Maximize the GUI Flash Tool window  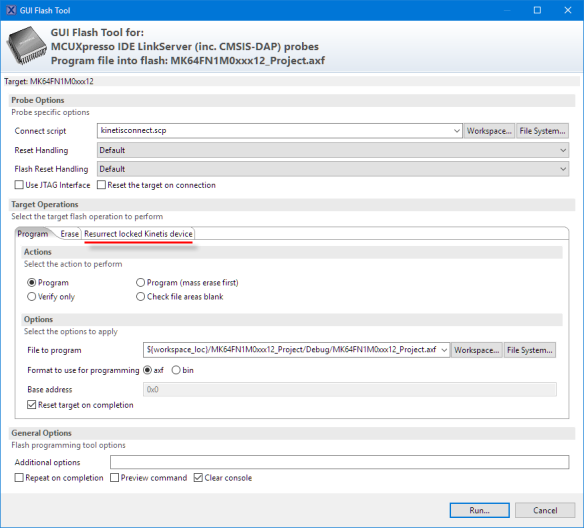pos(537,10)
